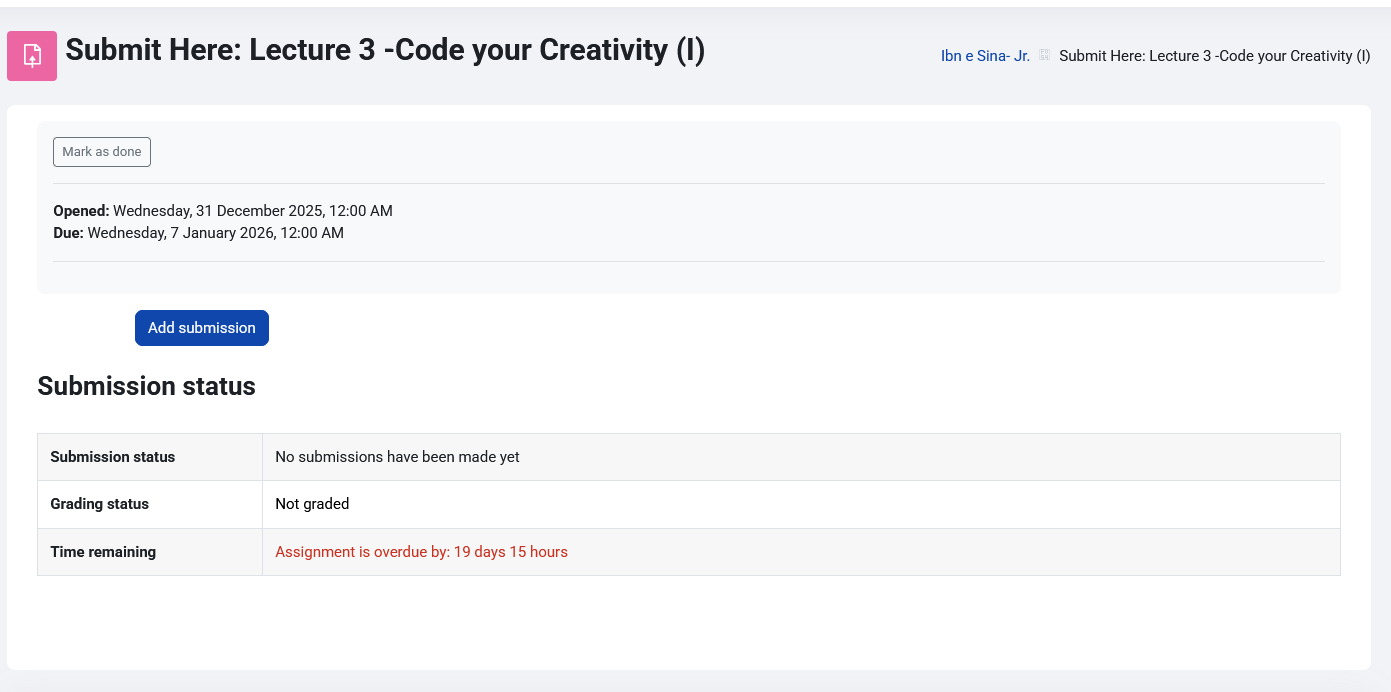Viewport: 1391px width, 692px height.
Task: Click the divider line below the Due date
Action: tap(688, 262)
